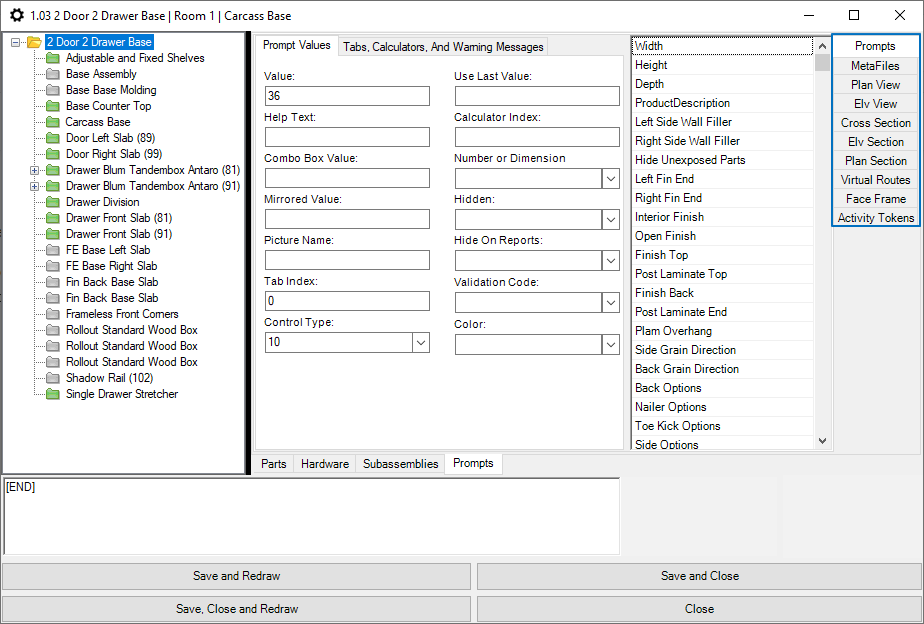Click the Tab Index field
924x624 pixels.
[347, 301]
